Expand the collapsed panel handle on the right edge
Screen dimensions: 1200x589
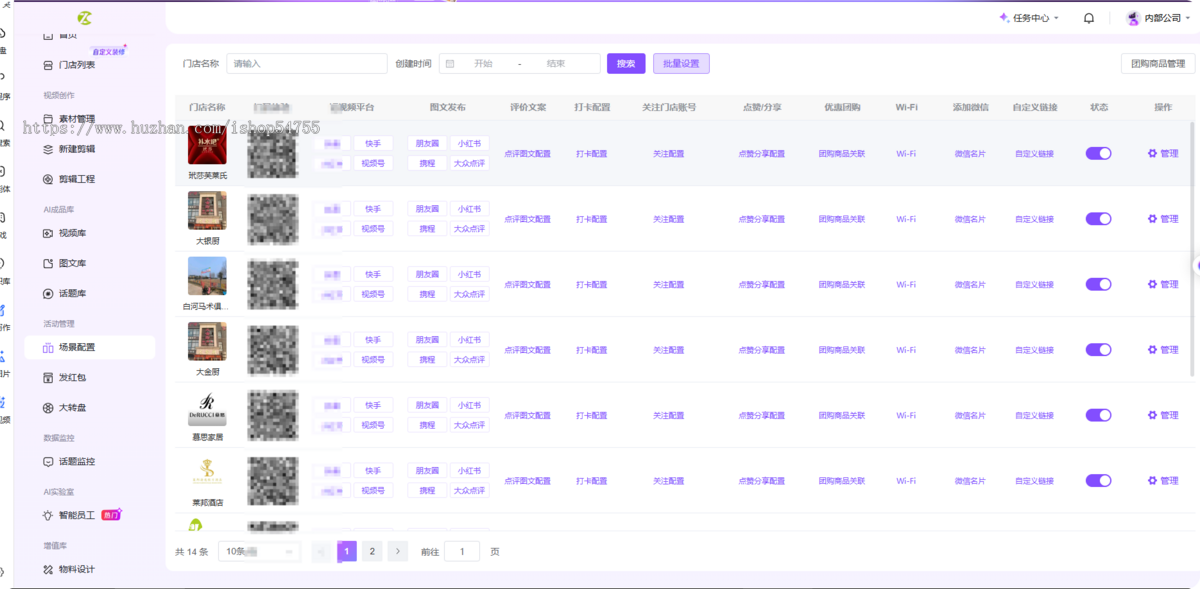pos(1197,265)
